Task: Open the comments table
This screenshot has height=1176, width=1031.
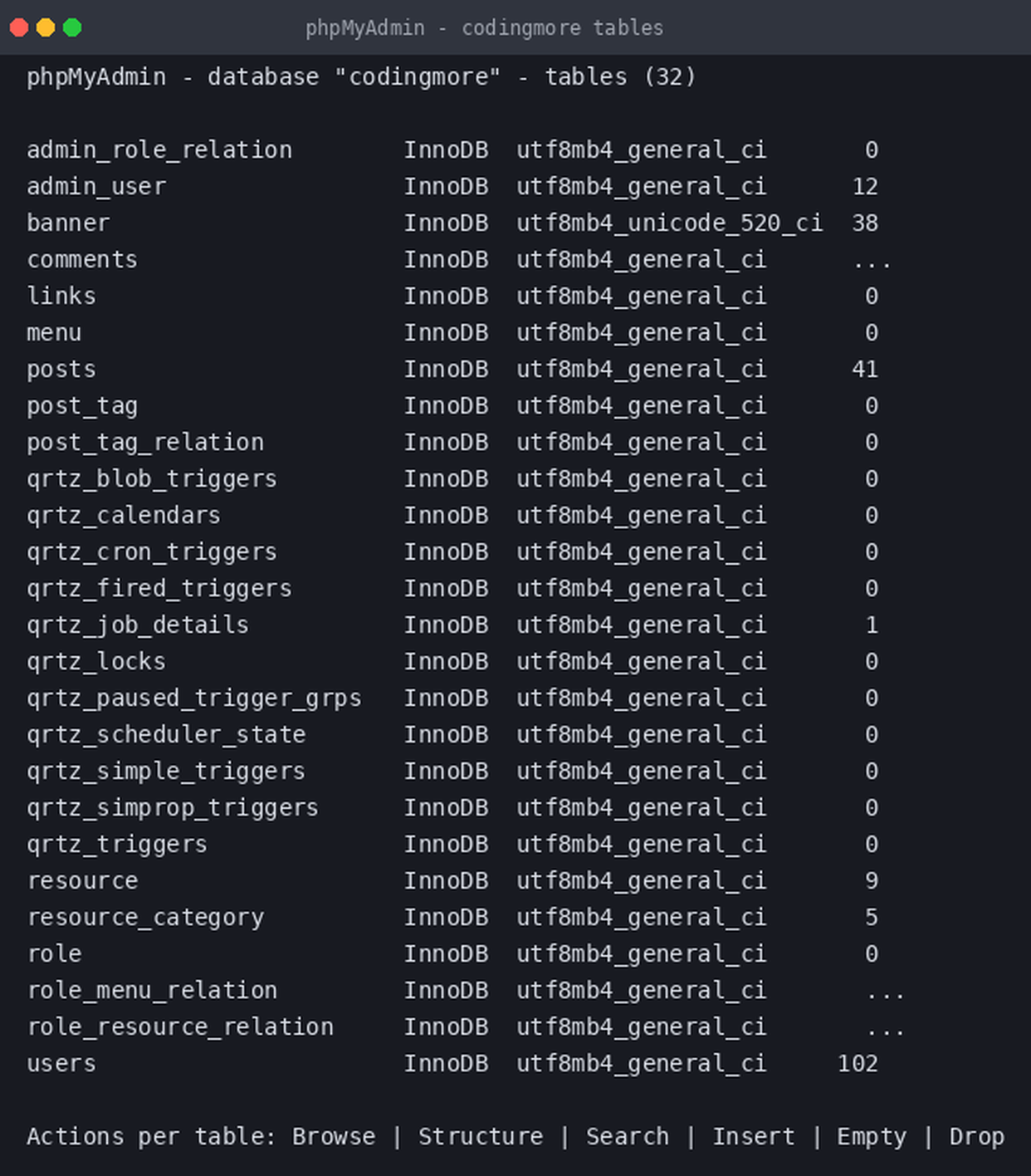Action: [82, 259]
